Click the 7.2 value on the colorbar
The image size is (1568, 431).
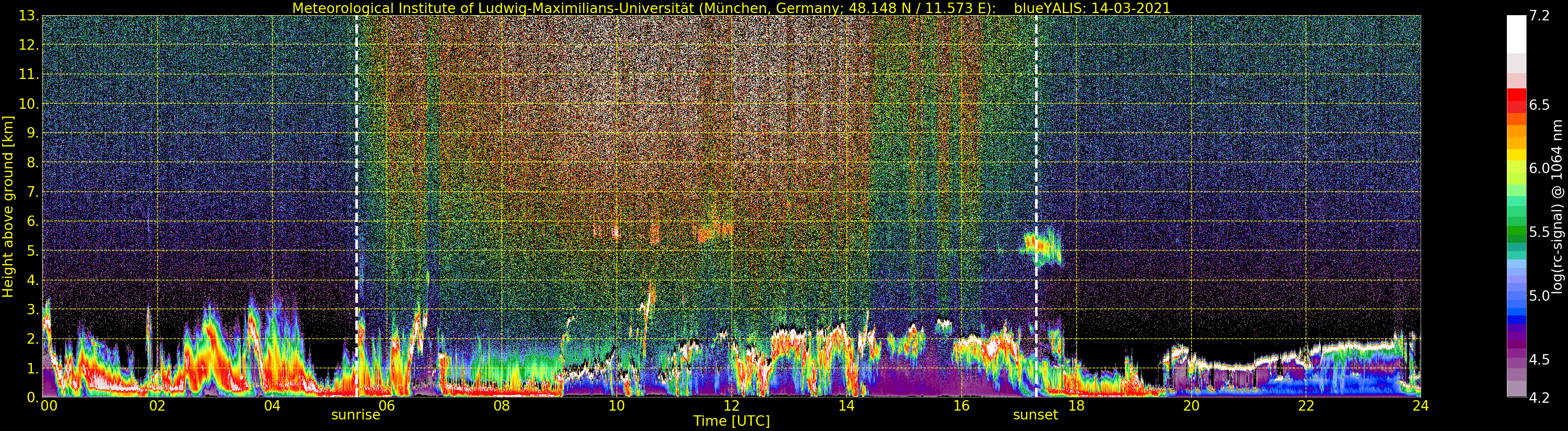[x=1539, y=16]
